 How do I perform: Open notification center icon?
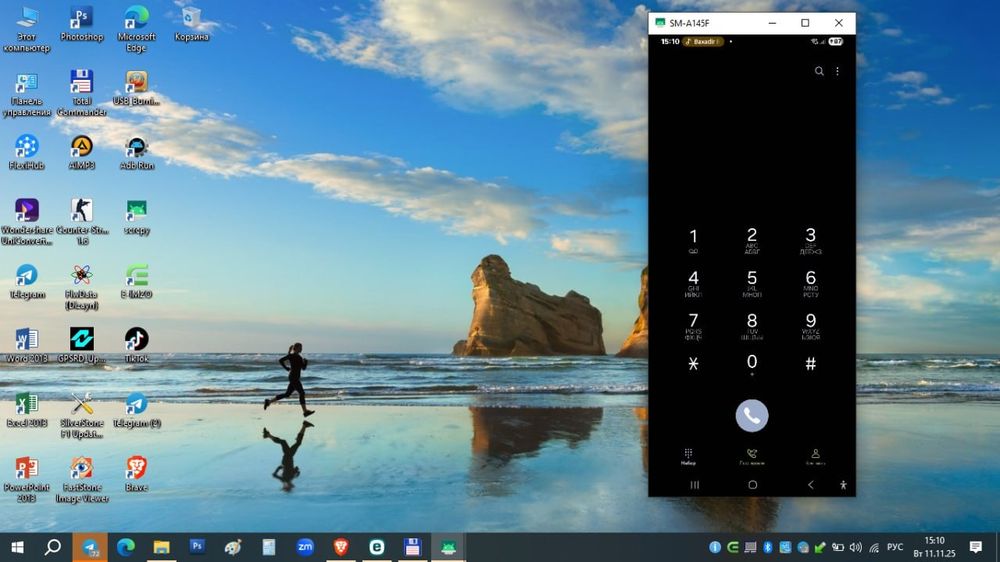click(976, 547)
